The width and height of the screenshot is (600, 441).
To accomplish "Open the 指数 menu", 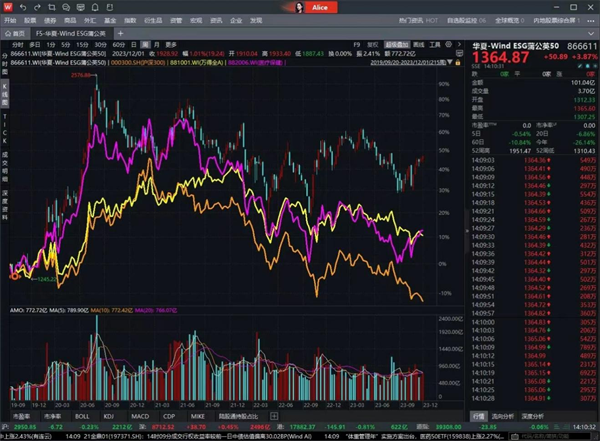I will click(x=130, y=20).
